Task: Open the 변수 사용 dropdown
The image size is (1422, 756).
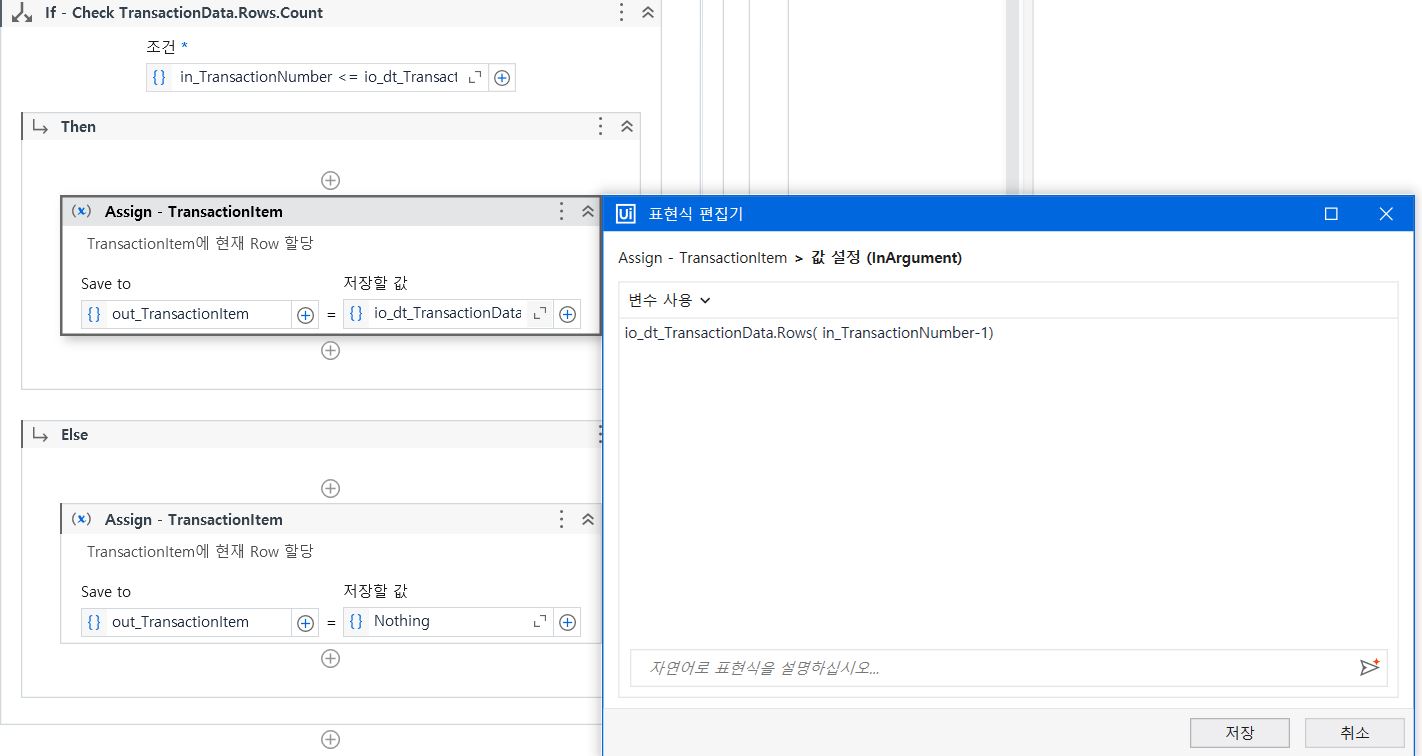Action: click(669, 300)
